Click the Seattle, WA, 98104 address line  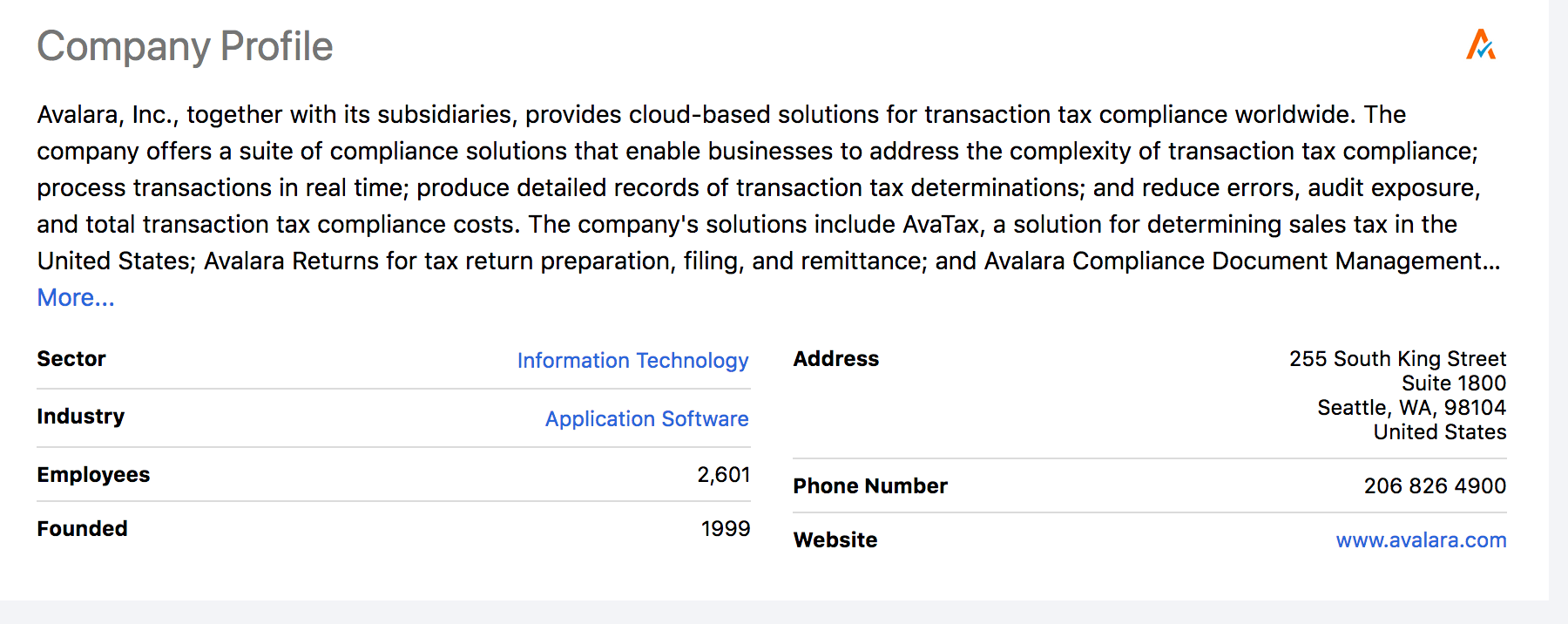pos(1411,408)
